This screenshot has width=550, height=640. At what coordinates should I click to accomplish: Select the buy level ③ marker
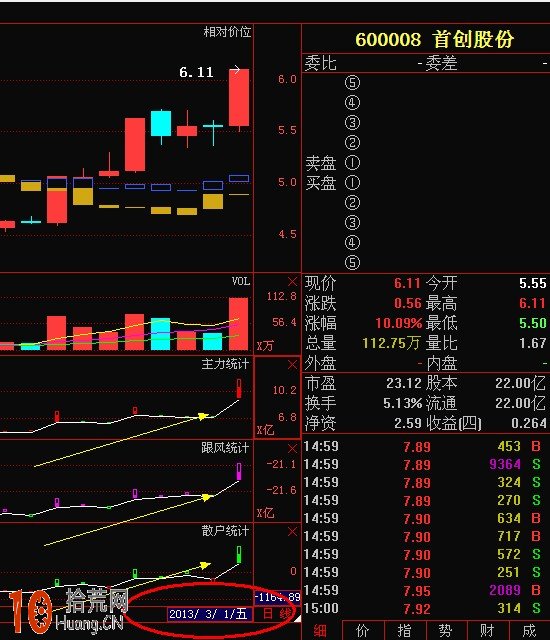(353, 222)
